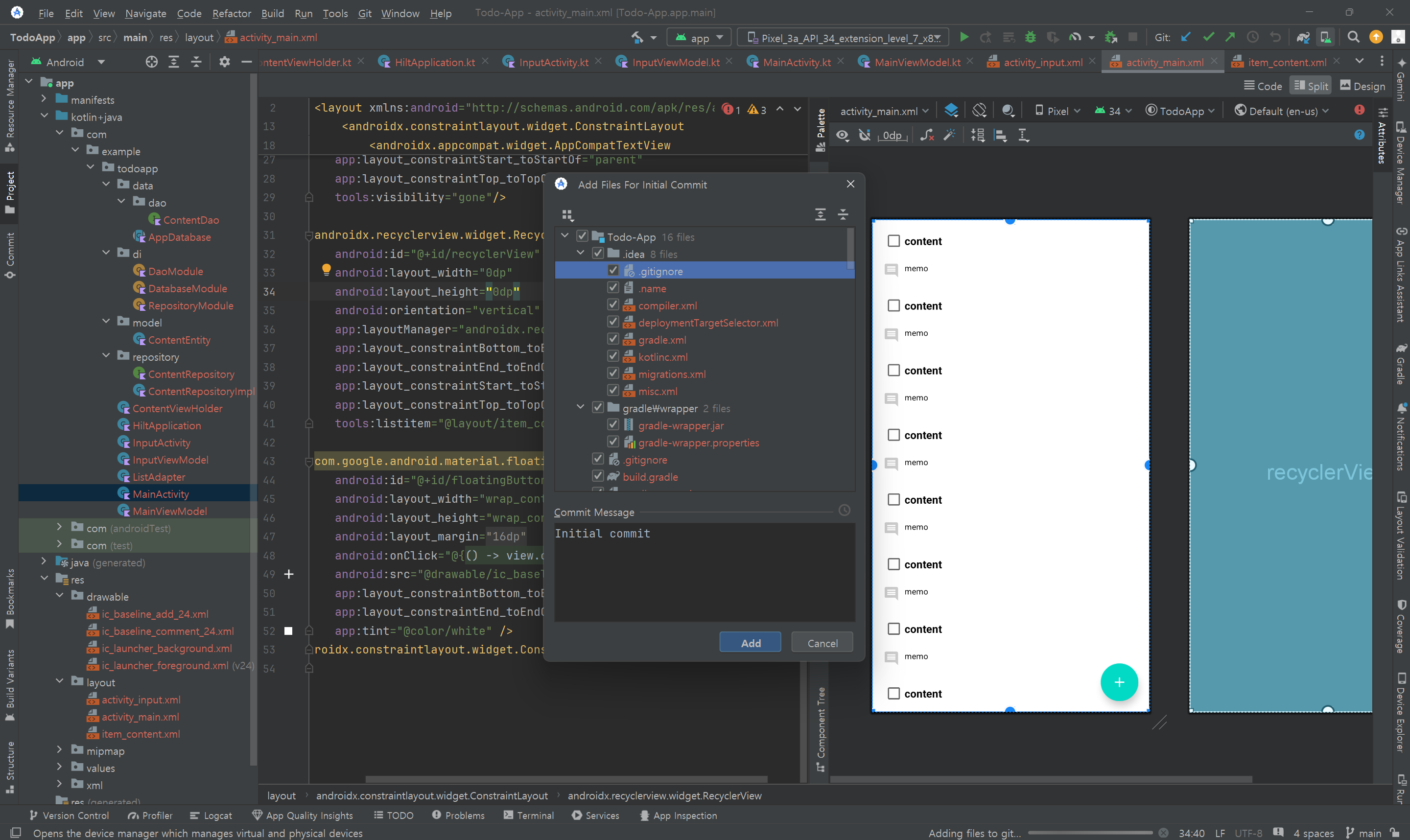Collapse the .idea folder in dialog
1410x840 pixels.
click(581, 254)
